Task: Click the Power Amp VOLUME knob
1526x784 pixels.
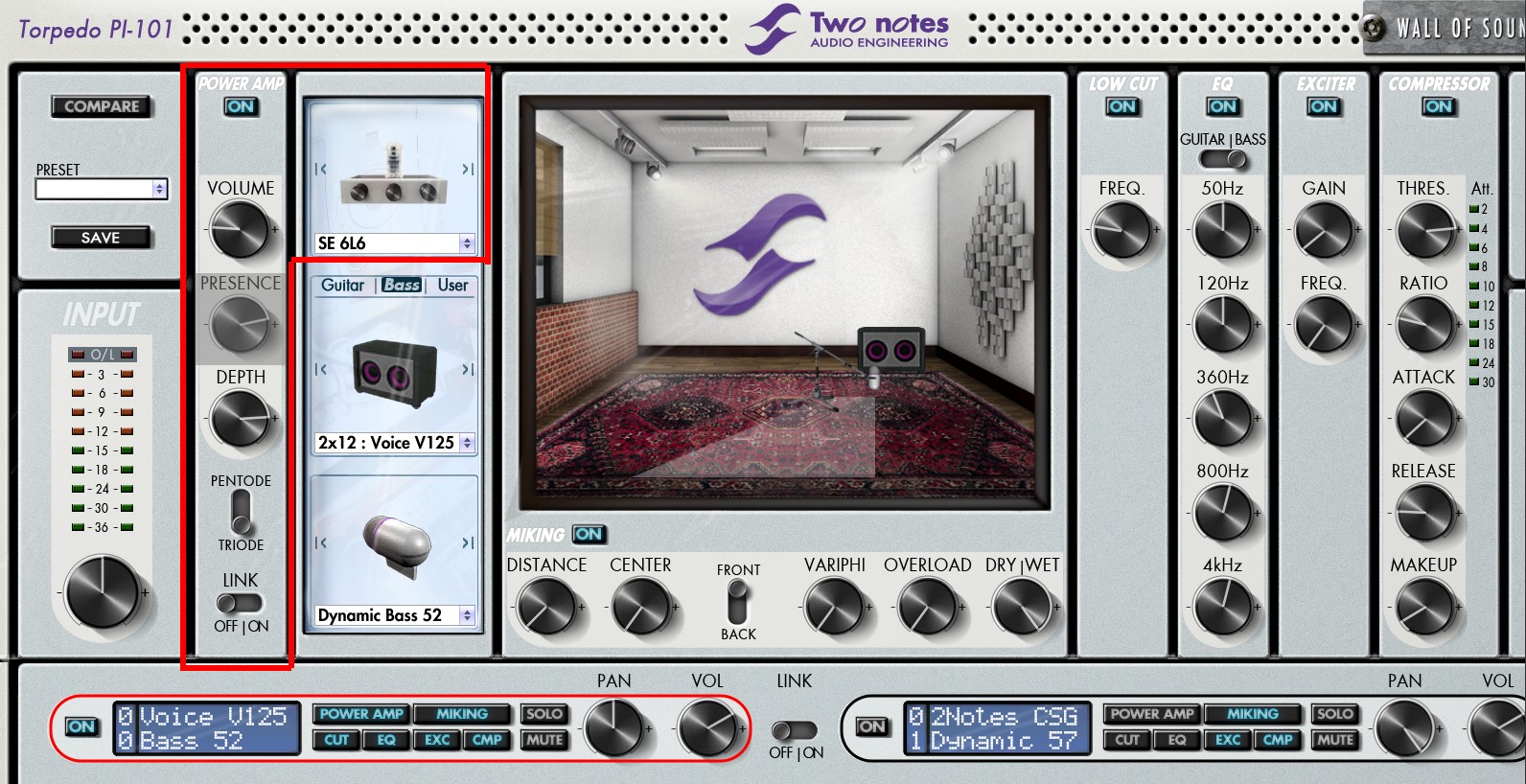Action: [x=241, y=230]
